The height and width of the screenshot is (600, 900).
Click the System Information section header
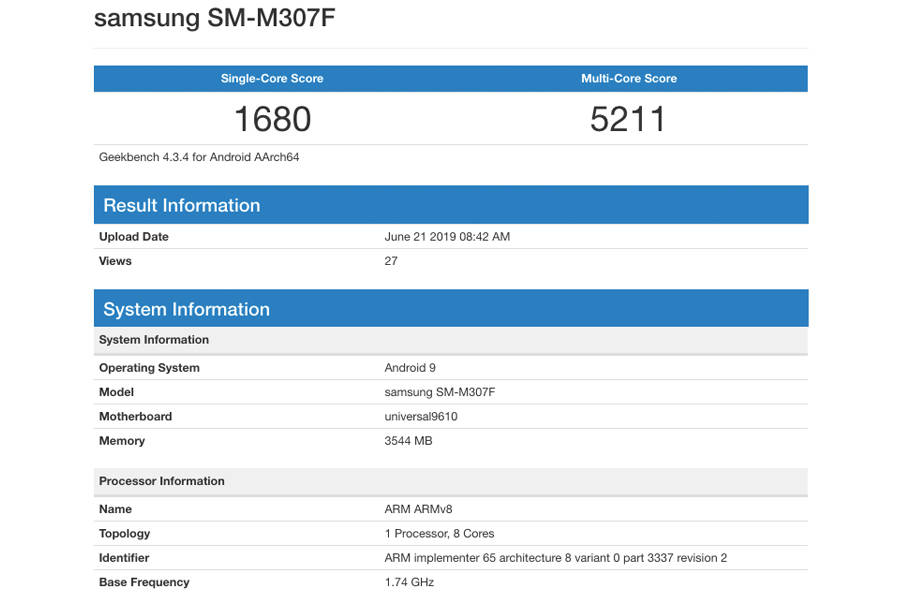[x=184, y=309]
